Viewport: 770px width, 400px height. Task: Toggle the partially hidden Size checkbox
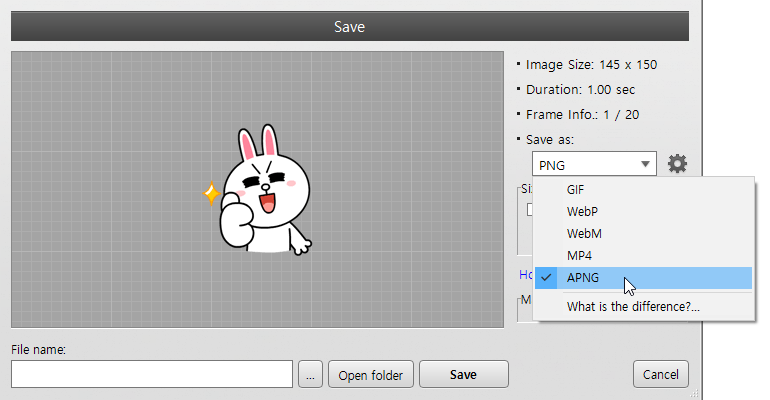pyautogui.click(x=530, y=210)
